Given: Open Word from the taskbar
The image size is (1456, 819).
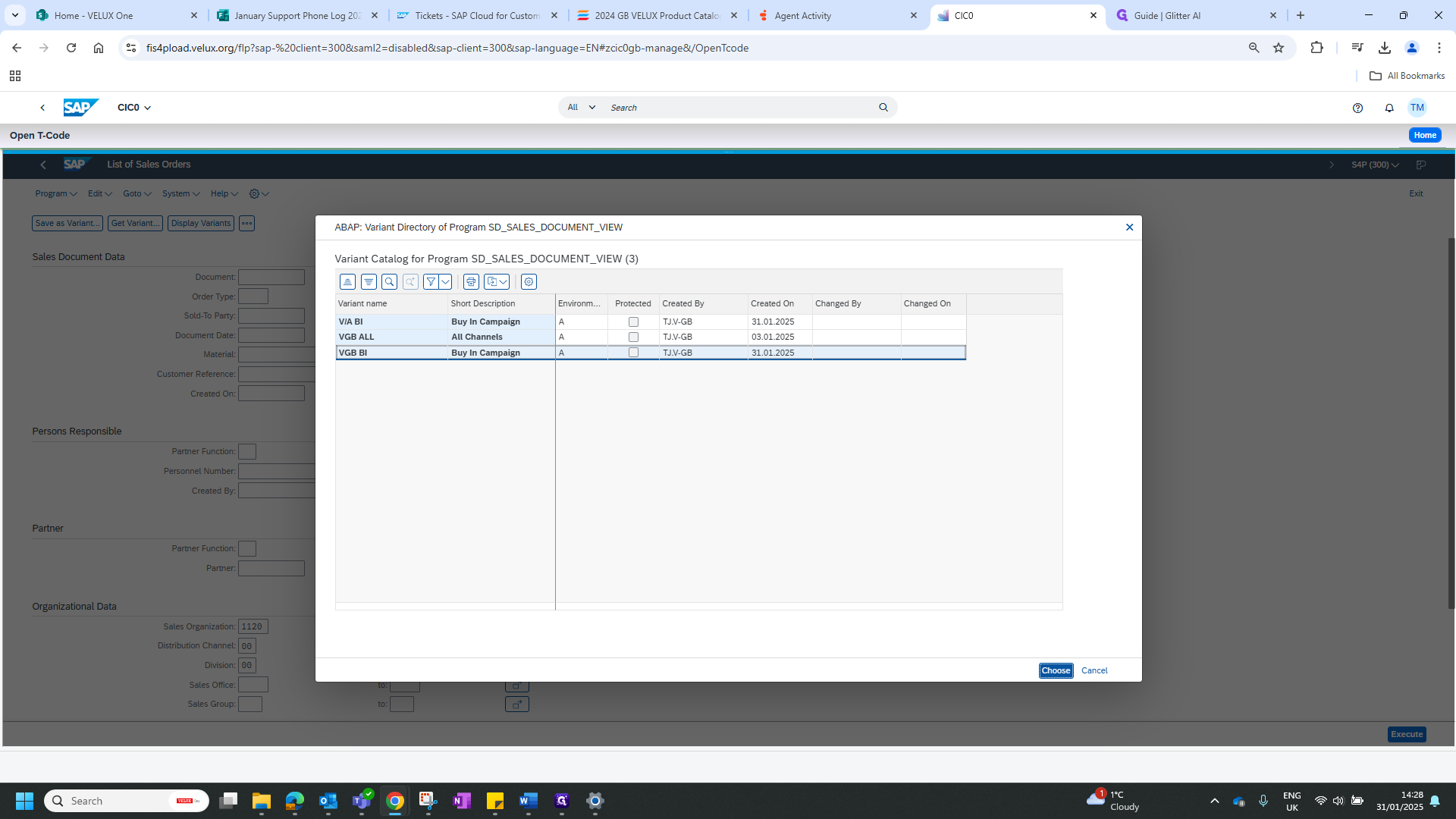Looking at the screenshot, I should pos(529,801).
